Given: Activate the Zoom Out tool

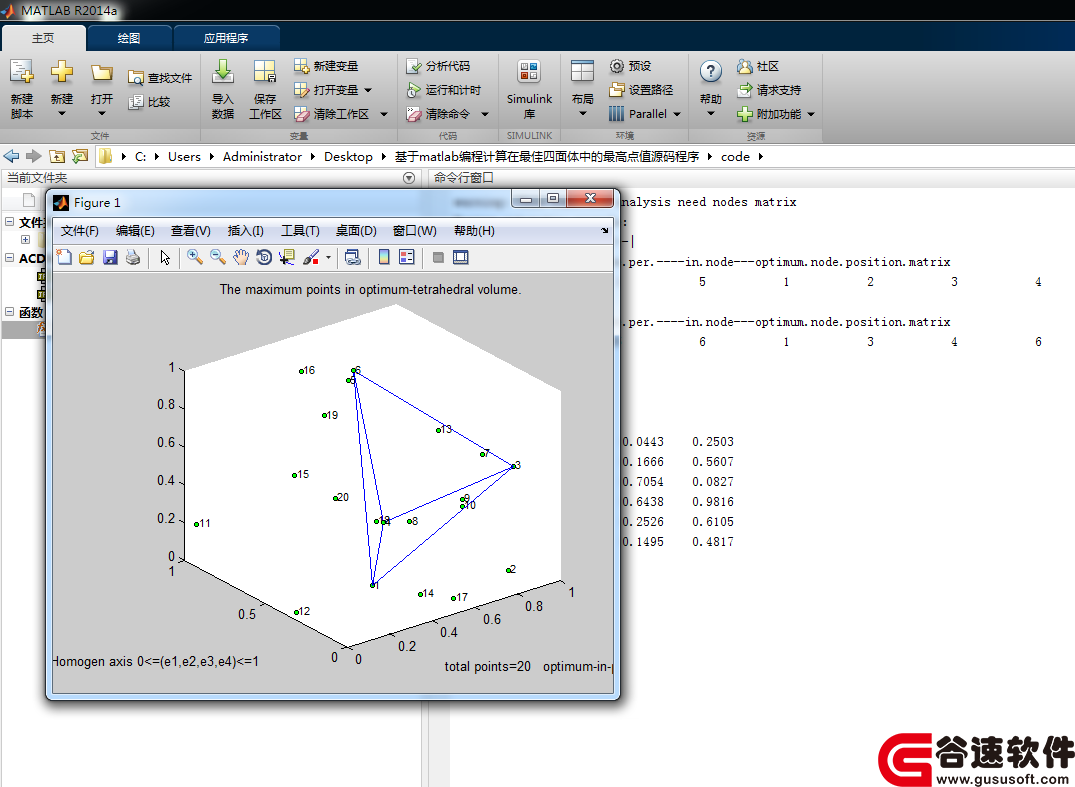Looking at the screenshot, I should click(x=218, y=258).
